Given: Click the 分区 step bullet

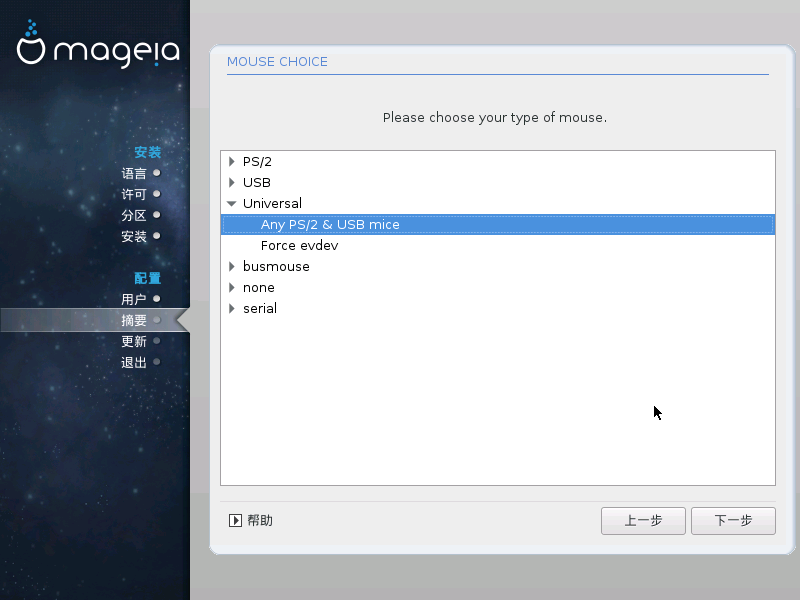Looking at the screenshot, I should pyautogui.click(x=157, y=215).
